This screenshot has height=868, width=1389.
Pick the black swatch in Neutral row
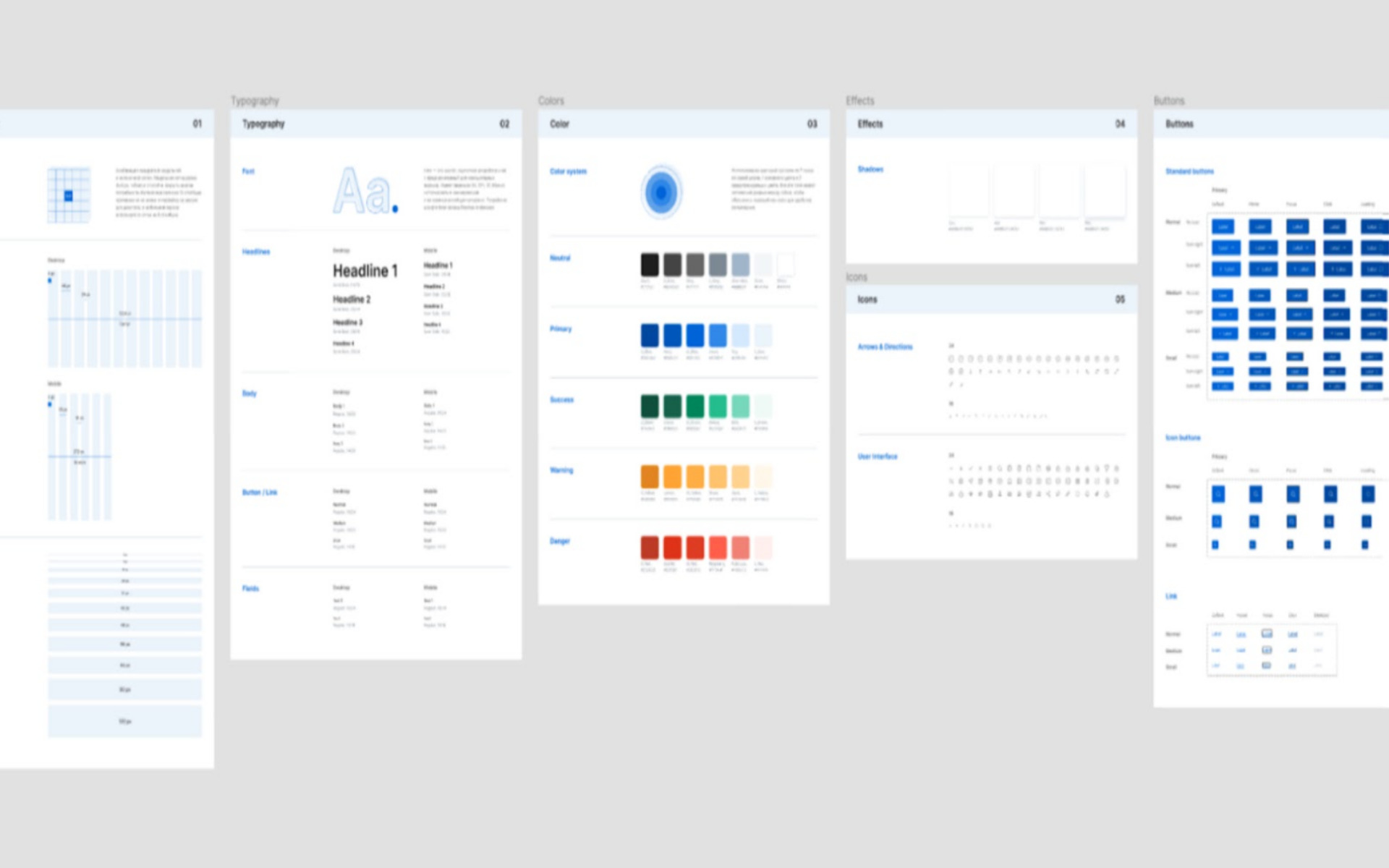pyautogui.click(x=650, y=264)
